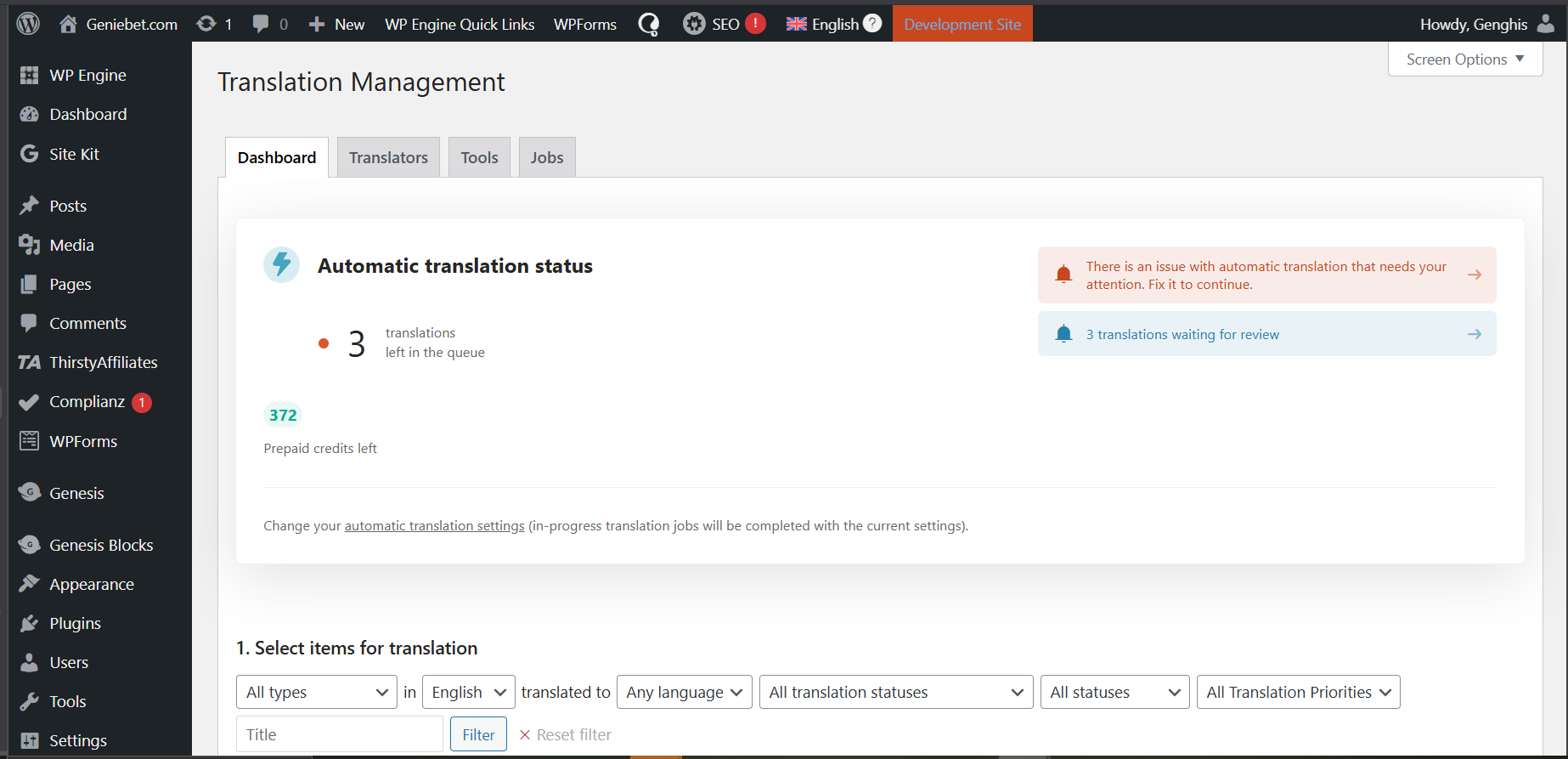Open the All statuses dropdown
The width and height of the screenshot is (1568, 759).
tap(1115, 692)
